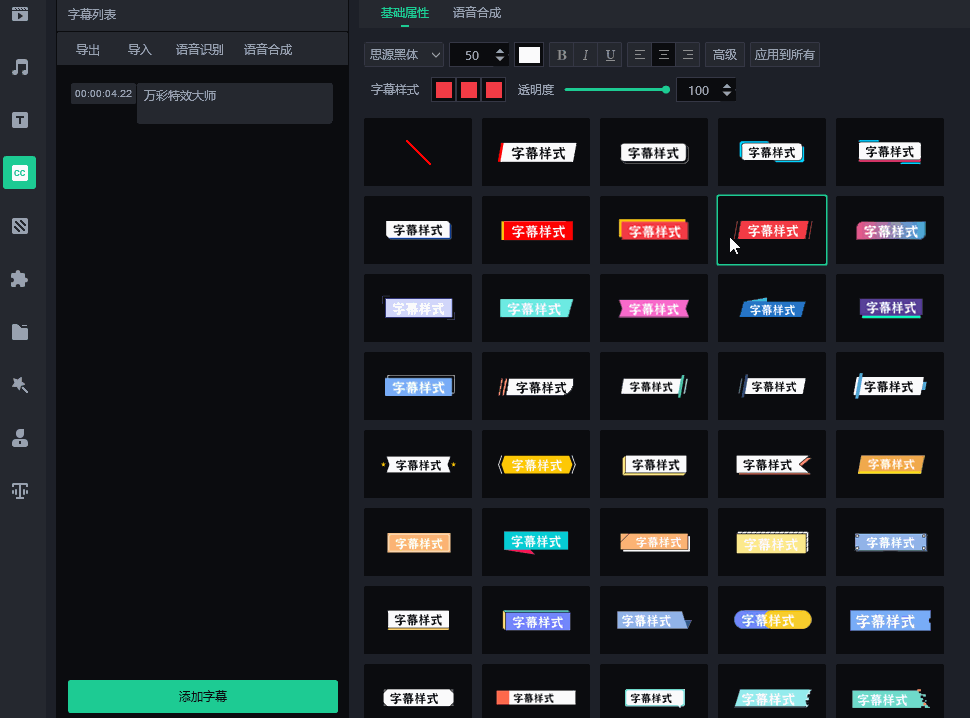
Task: Open the plugins panel with puzzle icon
Action: [20, 279]
